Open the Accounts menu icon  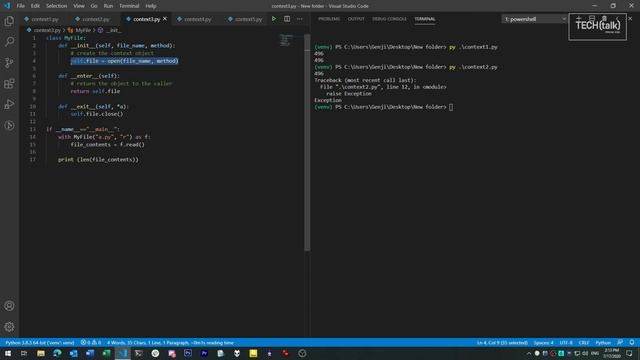coord(9,306)
